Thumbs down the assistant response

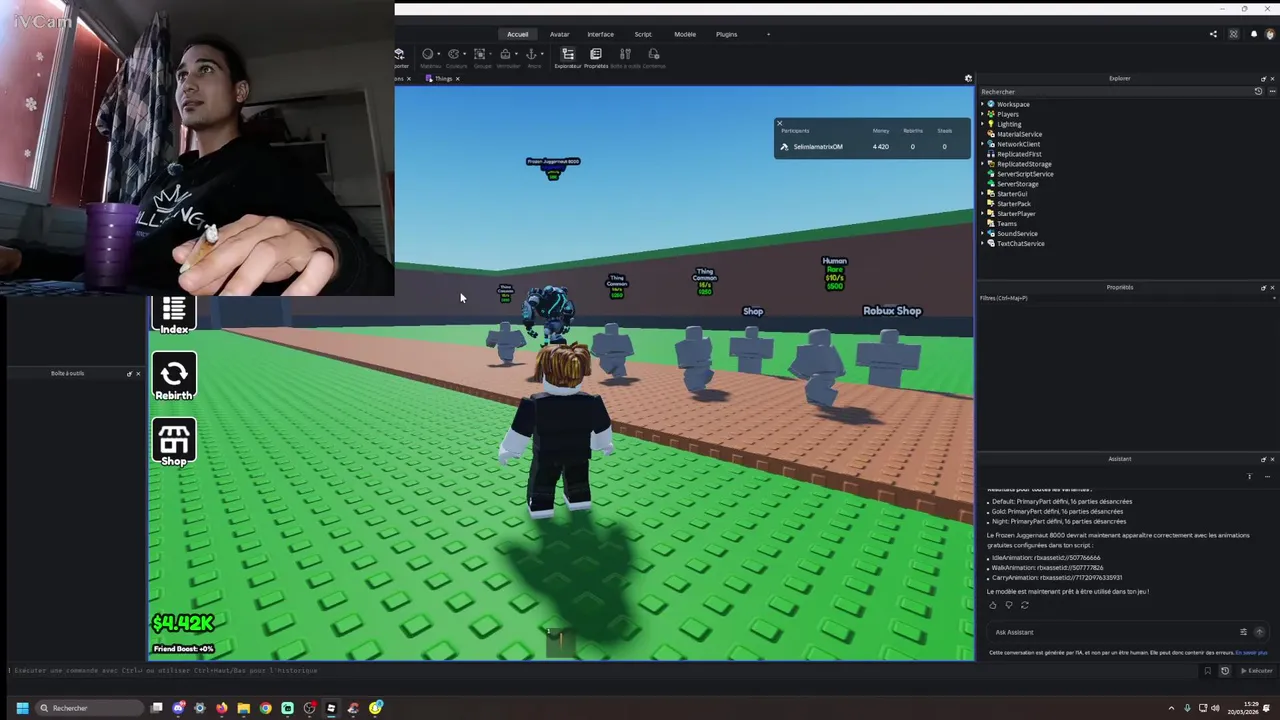[x=1009, y=605]
